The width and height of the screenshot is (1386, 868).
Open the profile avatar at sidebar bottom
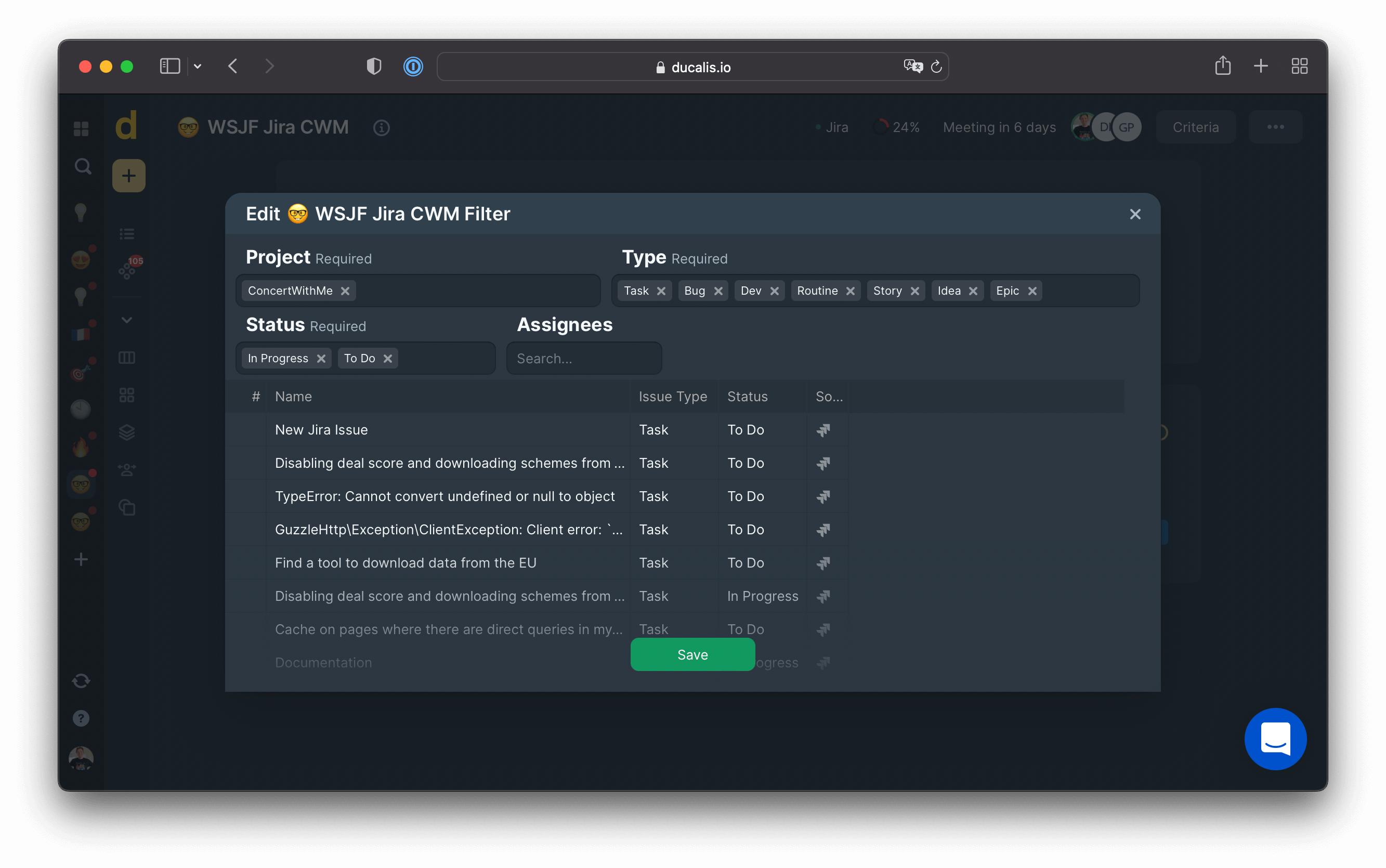(81, 758)
